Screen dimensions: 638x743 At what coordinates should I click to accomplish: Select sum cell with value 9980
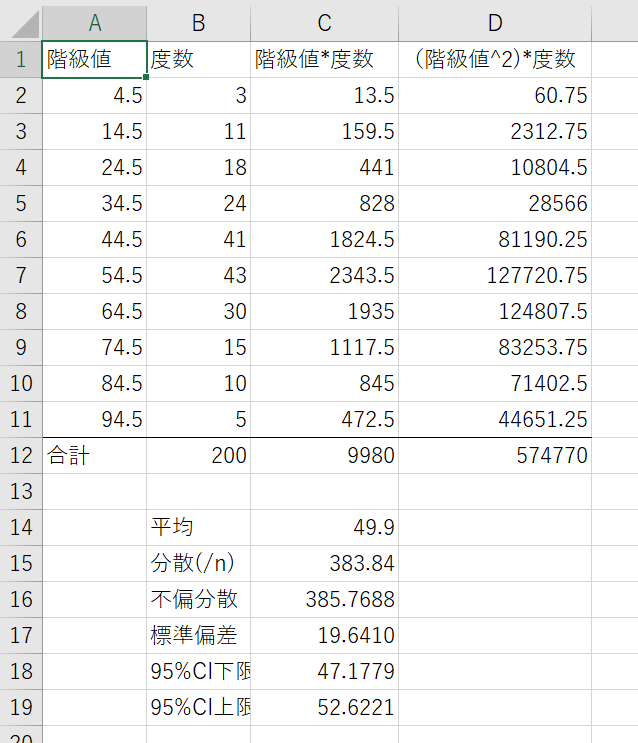pyautogui.click(x=324, y=455)
